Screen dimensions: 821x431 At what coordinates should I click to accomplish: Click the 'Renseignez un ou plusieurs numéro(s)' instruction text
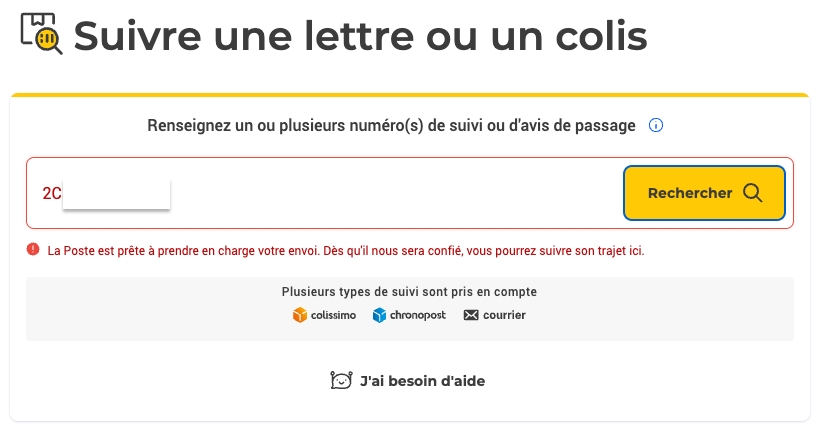pyautogui.click(x=391, y=126)
